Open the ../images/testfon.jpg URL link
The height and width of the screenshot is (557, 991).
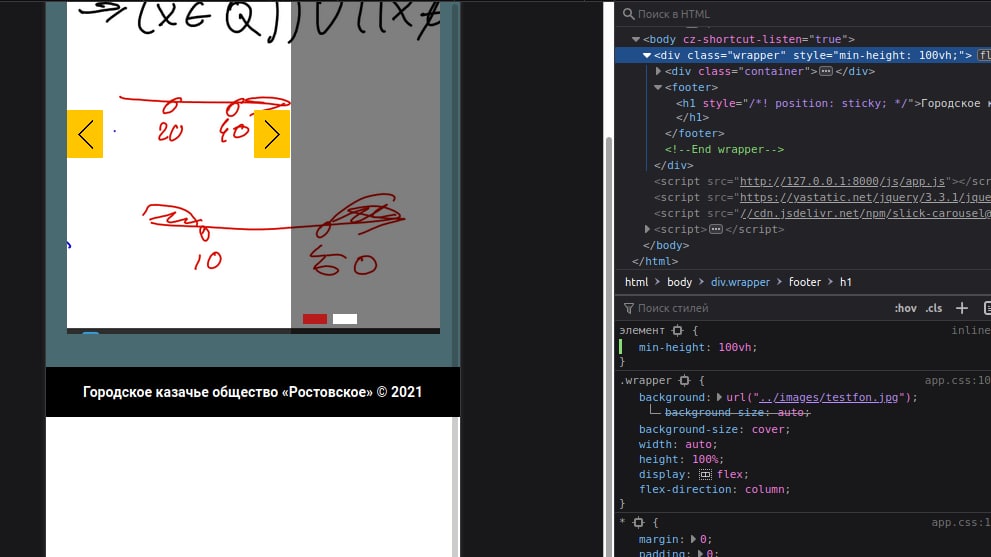[827, 398]
